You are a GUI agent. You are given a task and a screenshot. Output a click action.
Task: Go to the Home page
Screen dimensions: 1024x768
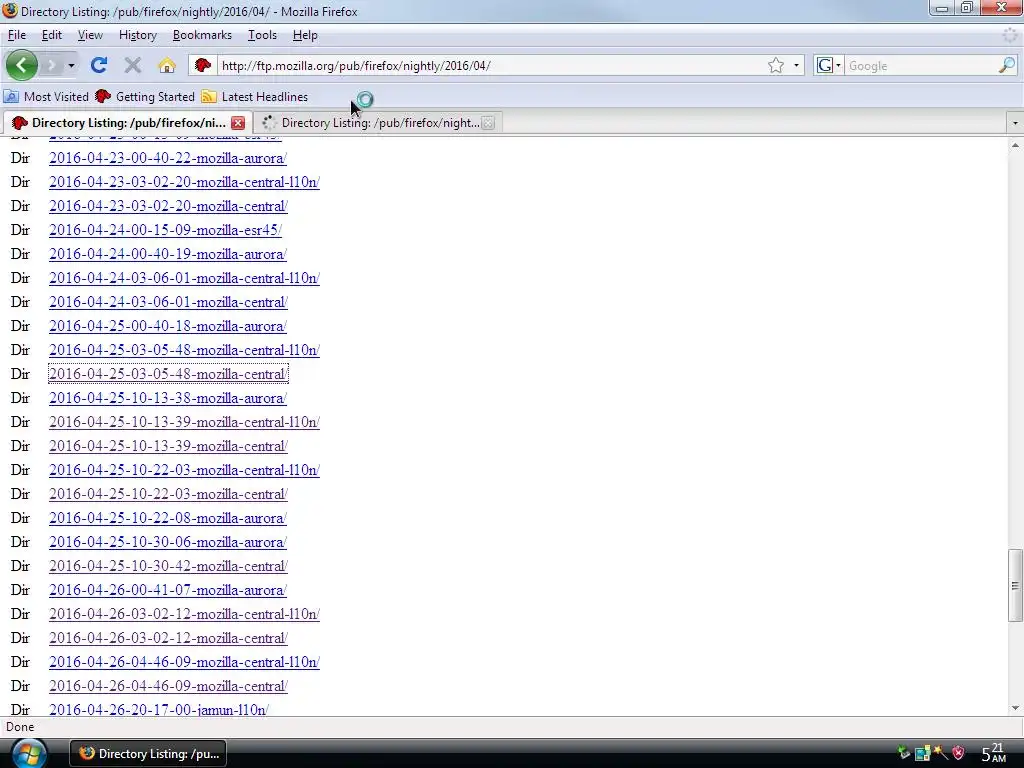click(167, 65)
